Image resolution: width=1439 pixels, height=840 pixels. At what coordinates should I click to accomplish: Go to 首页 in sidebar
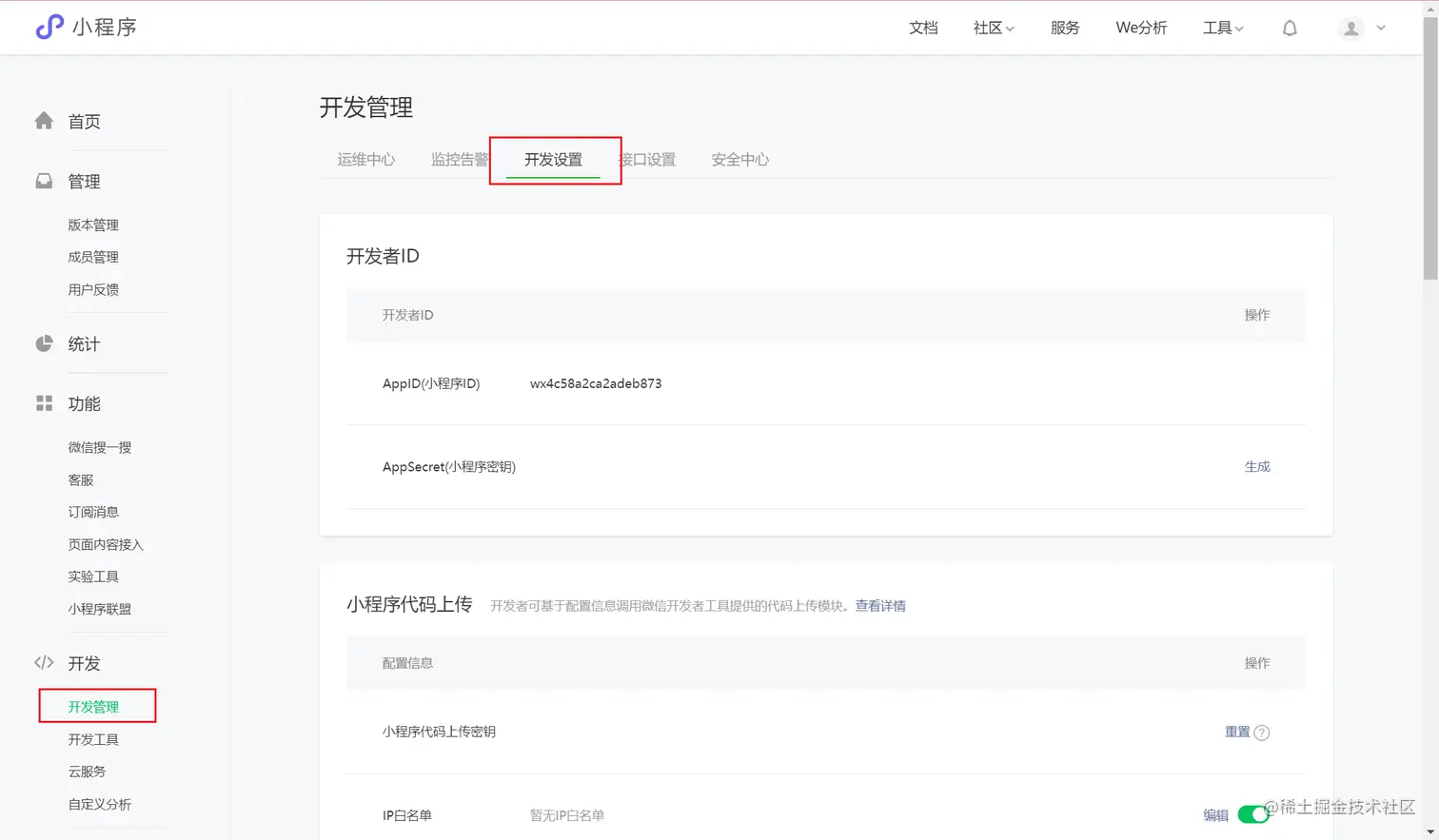[84, 121]
